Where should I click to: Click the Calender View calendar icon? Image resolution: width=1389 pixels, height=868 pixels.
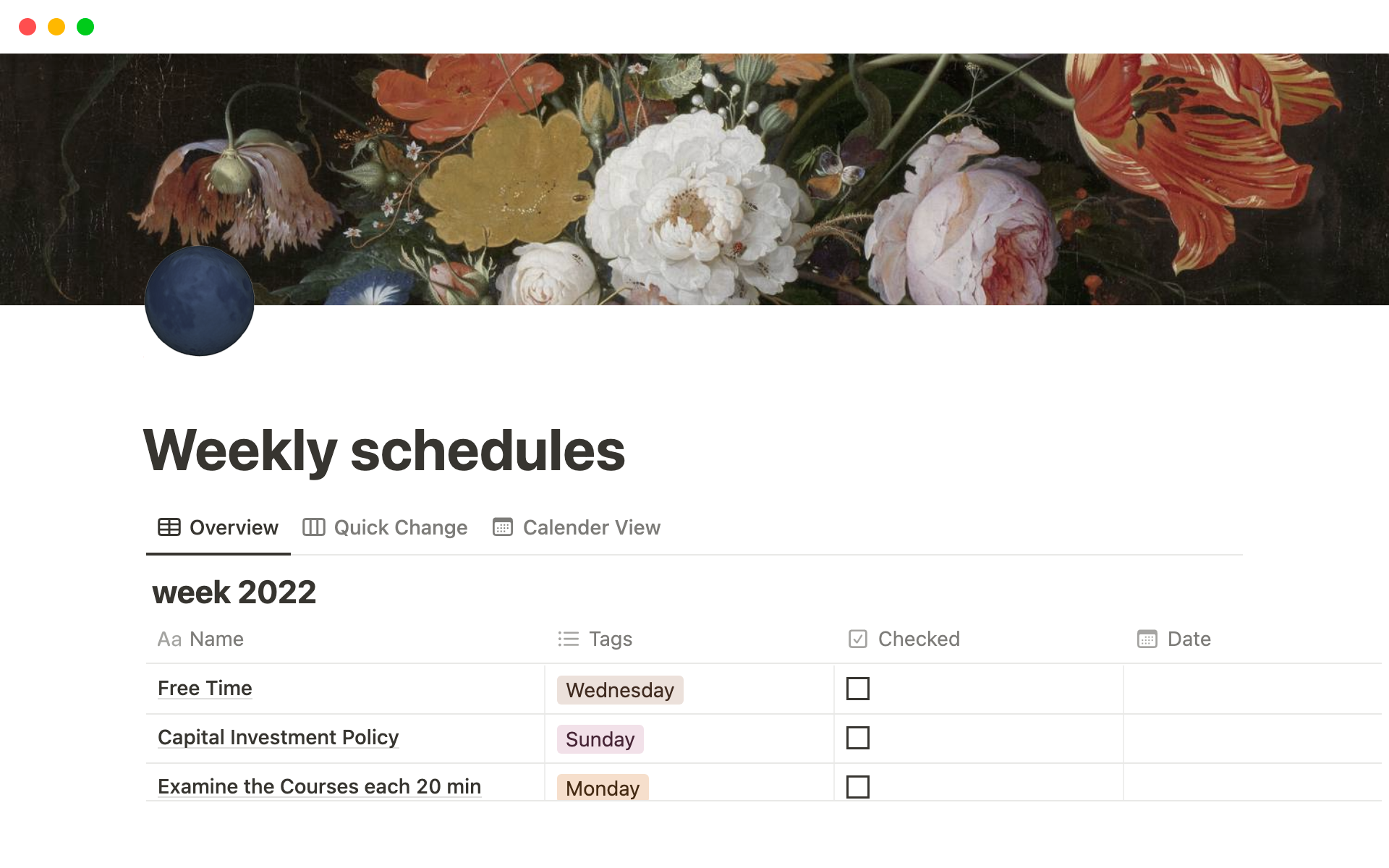pyautogui.click(x=503, y=527)
